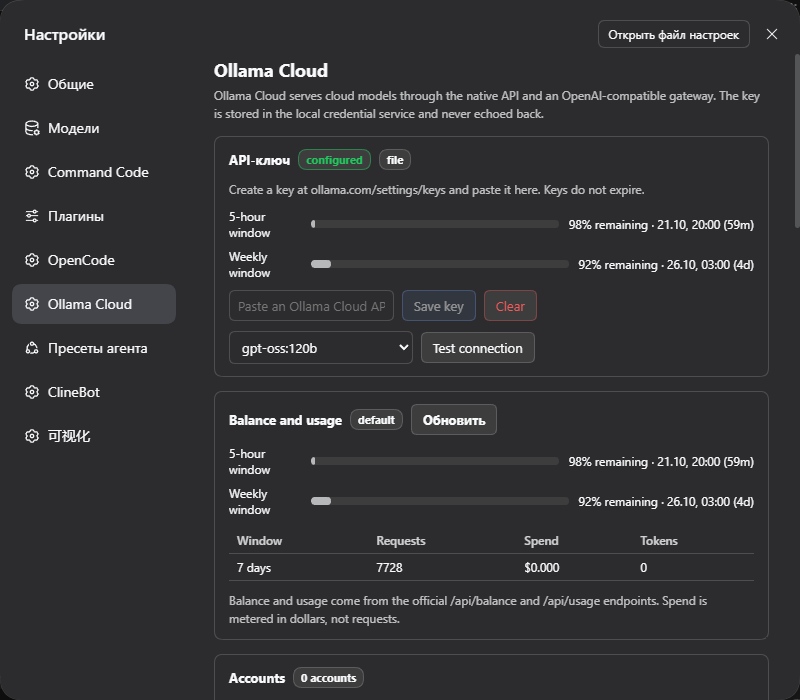Click the vertical scrollbar thumb

(x=797, y=140)
